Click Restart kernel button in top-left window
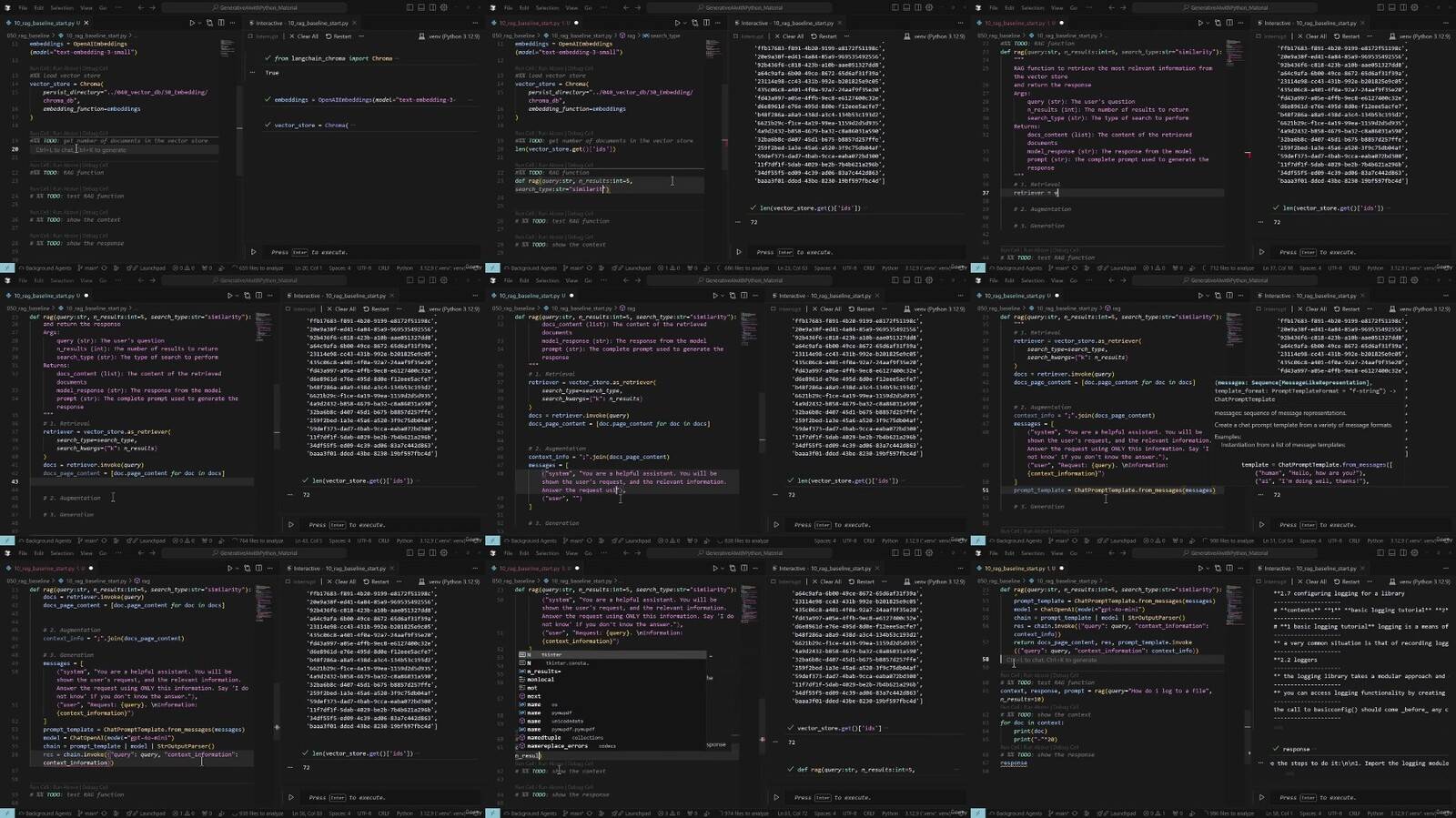 (339, 36)
